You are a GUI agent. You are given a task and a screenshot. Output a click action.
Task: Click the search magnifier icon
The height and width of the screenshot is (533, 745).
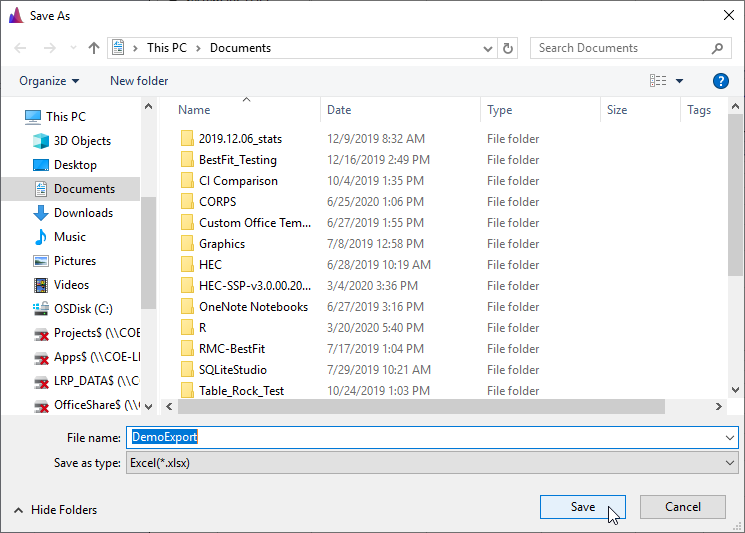[717, 48]
